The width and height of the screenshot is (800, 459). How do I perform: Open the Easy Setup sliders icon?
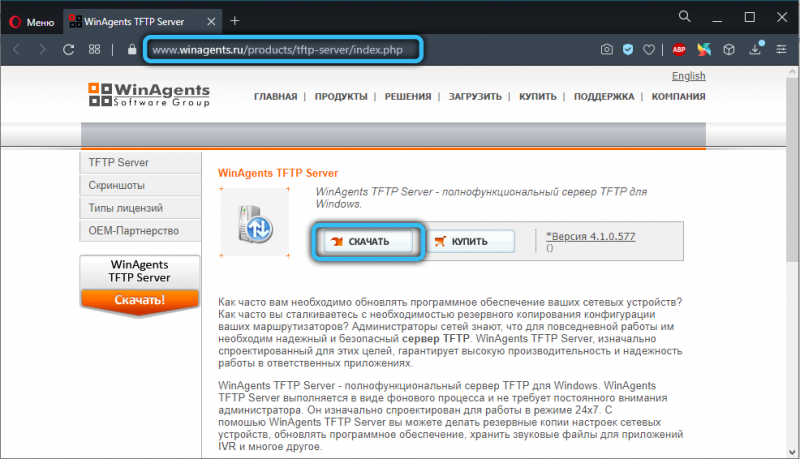(781, 49)
